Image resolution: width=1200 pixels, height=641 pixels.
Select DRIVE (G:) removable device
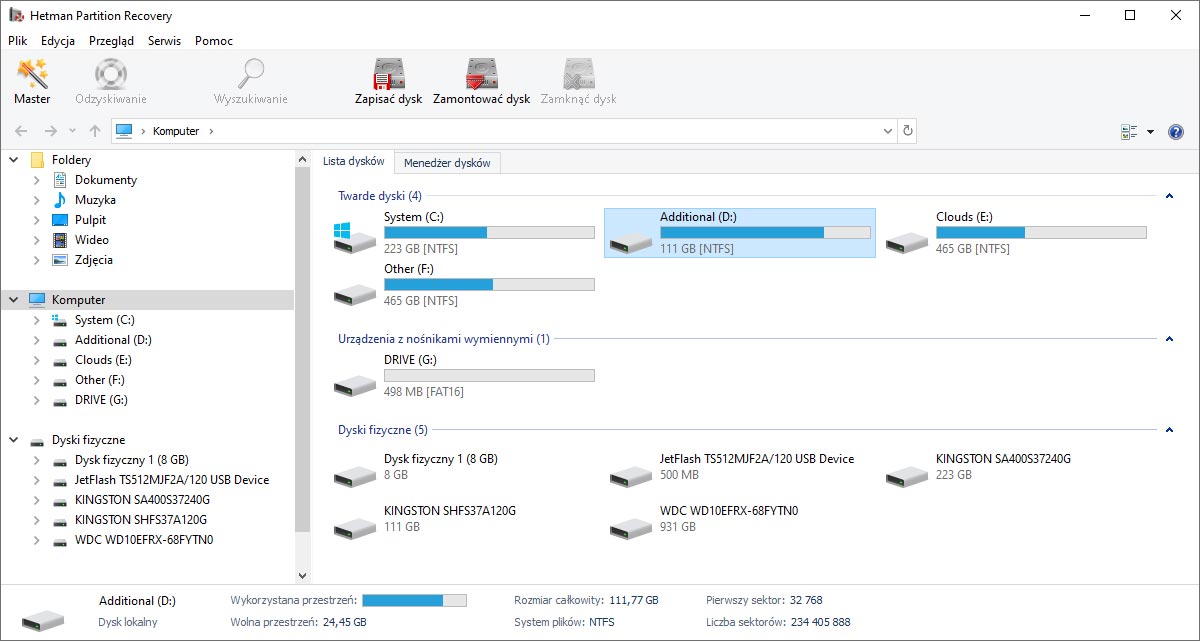pos(464,377)
